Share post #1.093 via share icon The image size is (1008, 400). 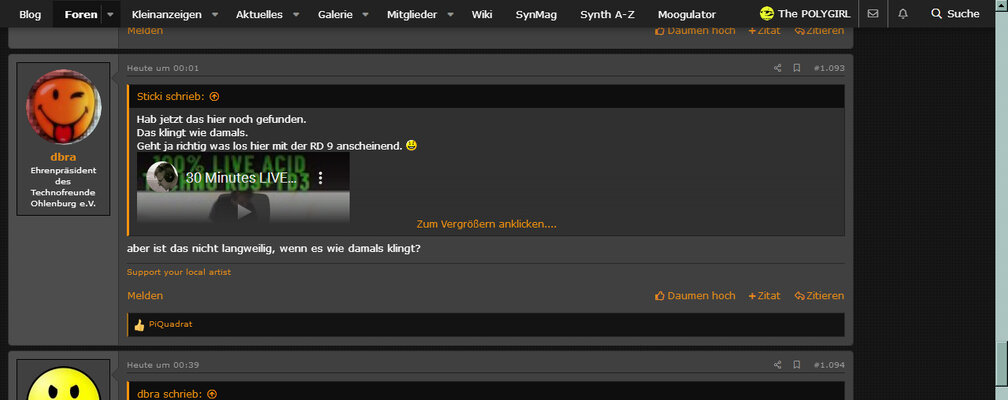[x=777, y=68]
